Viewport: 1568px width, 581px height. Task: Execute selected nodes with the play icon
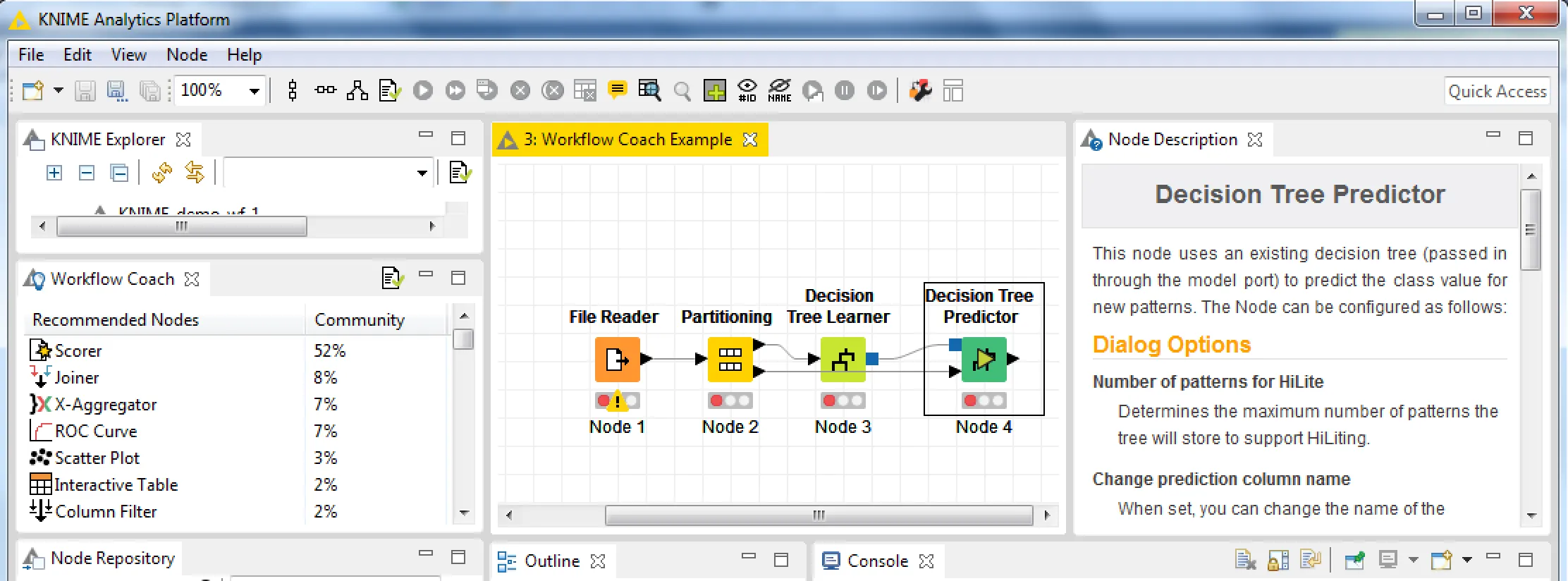pos(423,90)
